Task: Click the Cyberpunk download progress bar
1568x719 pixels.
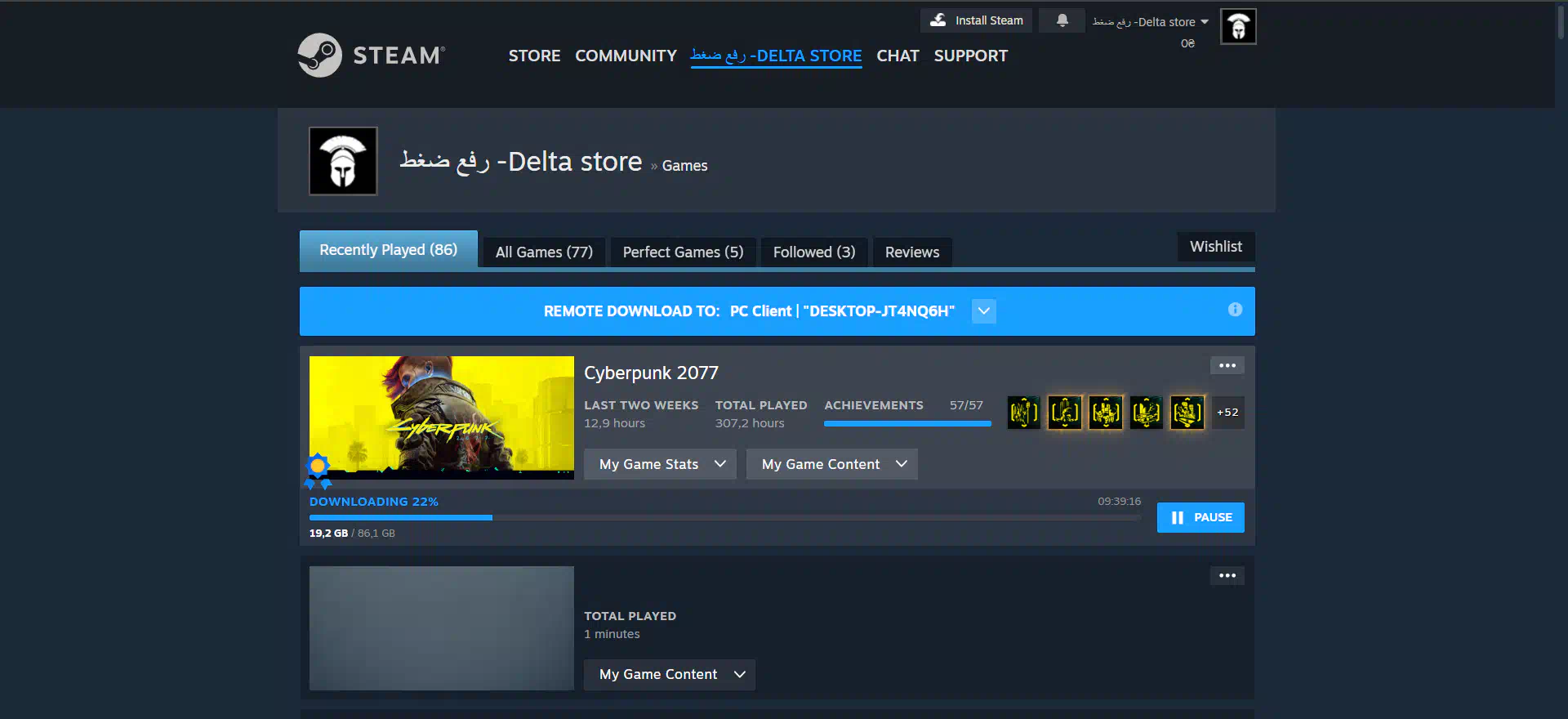Action: (x=725, y=518)
